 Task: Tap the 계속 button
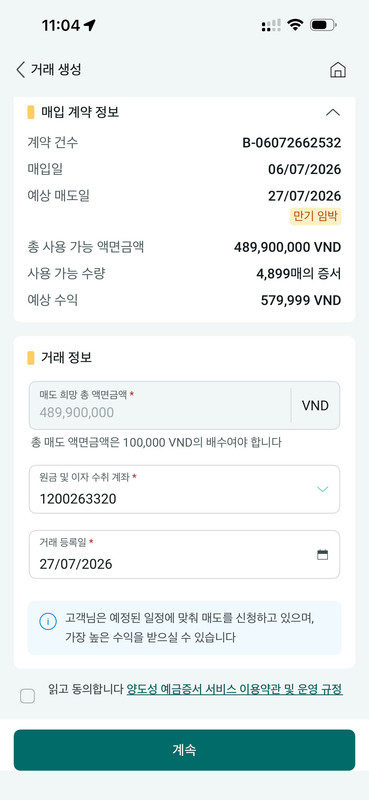[x=184, y=750]
